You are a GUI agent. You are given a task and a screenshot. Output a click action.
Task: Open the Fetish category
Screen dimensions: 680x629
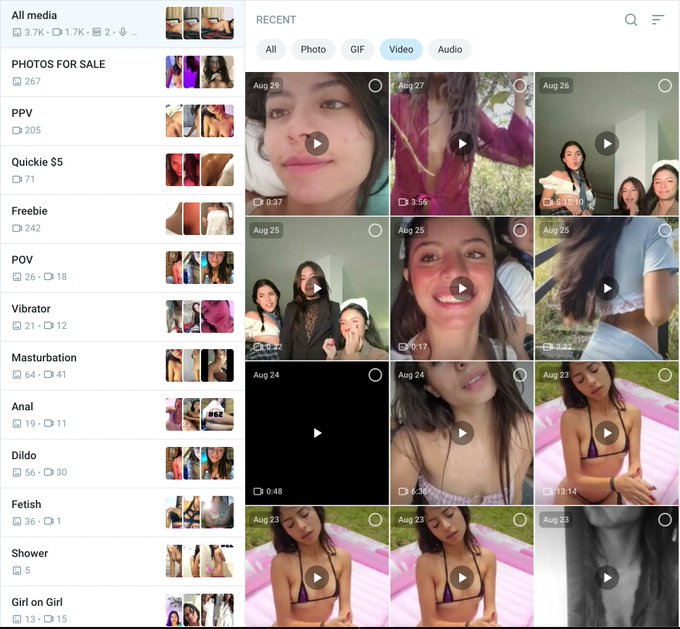[122, 512]
